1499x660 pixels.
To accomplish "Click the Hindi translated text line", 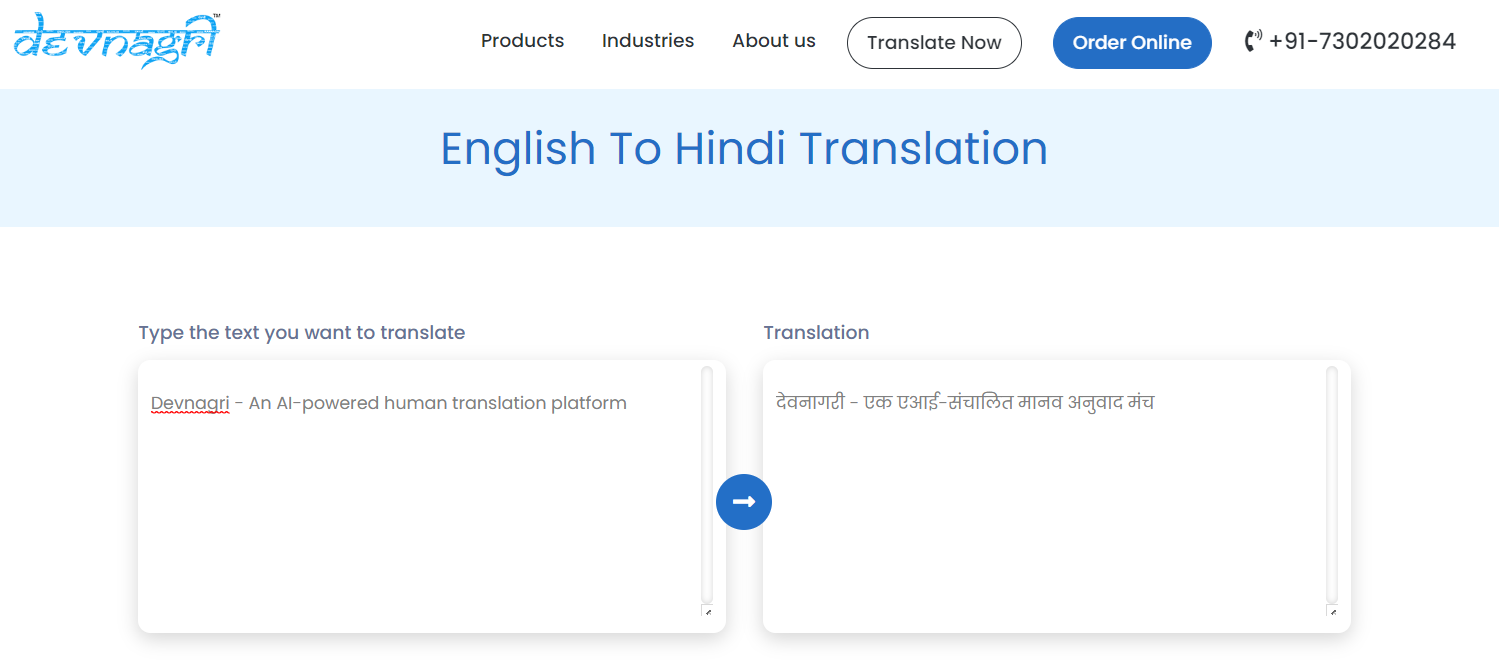I will pyautogui.click(x=965, y=403).
